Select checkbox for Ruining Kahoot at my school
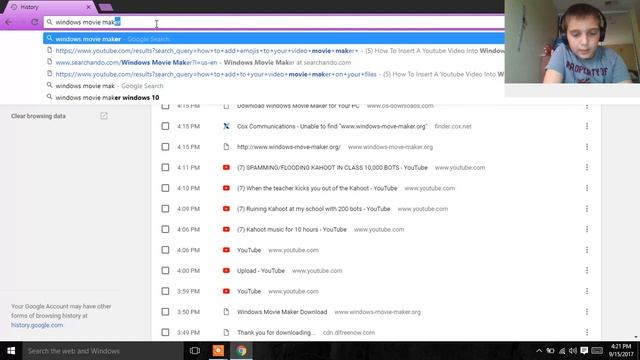The height and width of the screenshot is (360, 640). point(165,209)
